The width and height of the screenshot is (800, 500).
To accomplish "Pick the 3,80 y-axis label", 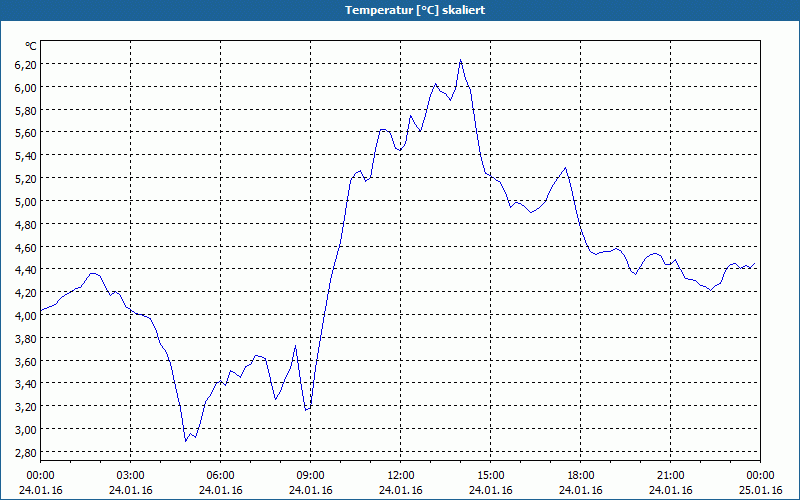I will coord(27,338).
